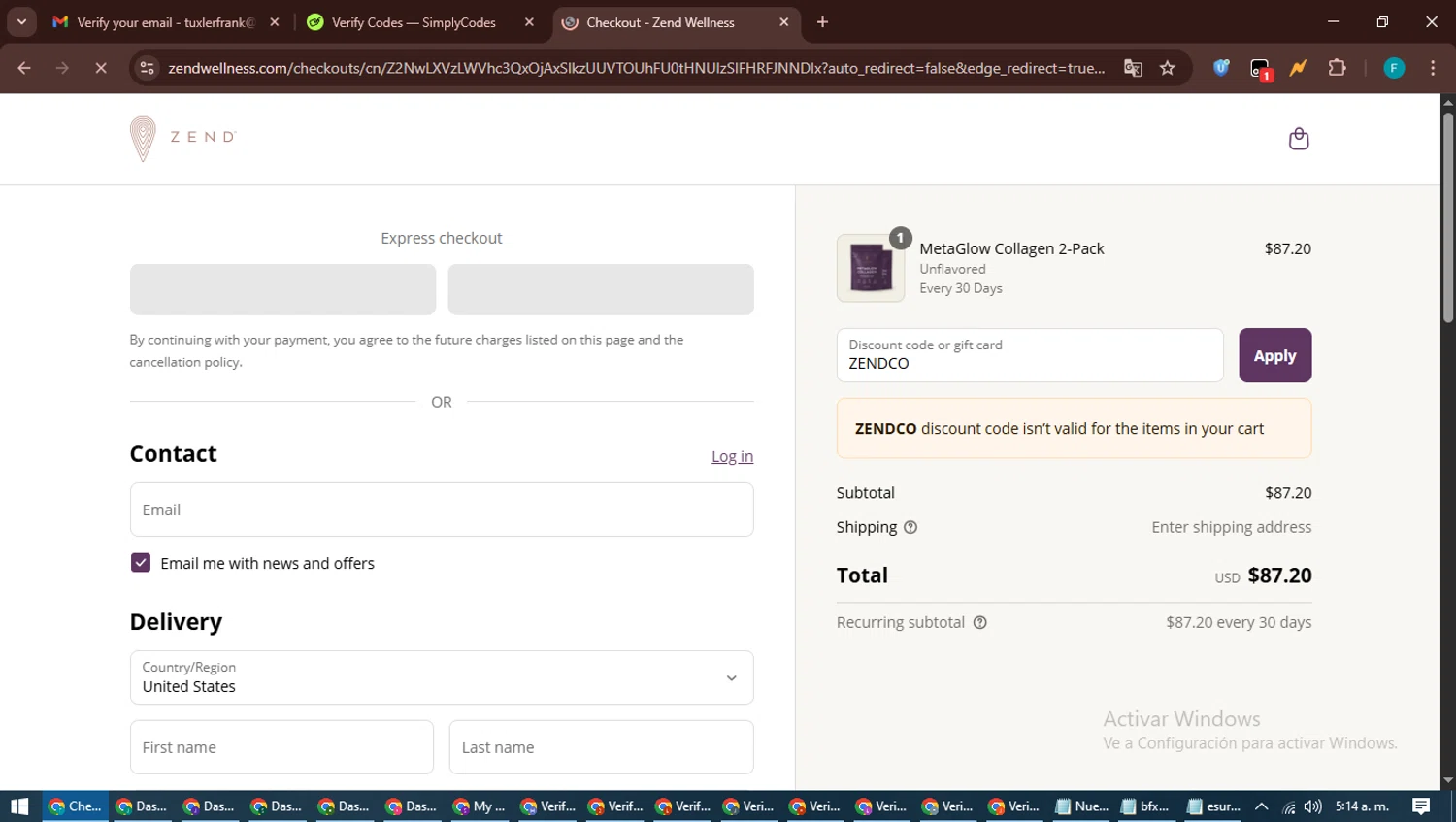Focus the Email input field
The width and height of the screenshot is (1456, 822).
pyautogui.click(x=442, y=510)
